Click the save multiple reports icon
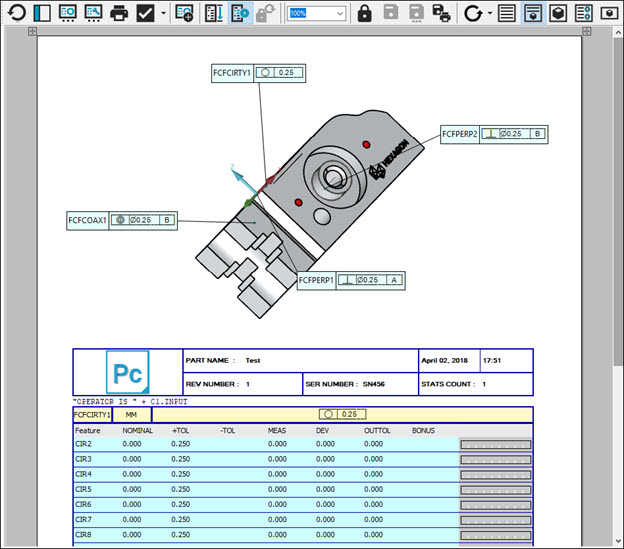 [x=441, y=13]
